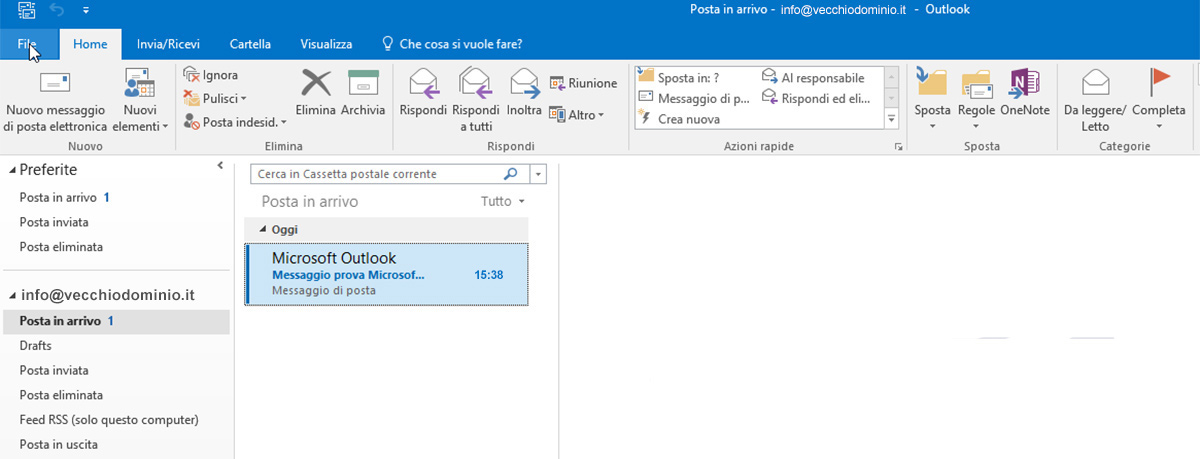
Task: Open the Regole rules dropdown
Action: point(976,100)
